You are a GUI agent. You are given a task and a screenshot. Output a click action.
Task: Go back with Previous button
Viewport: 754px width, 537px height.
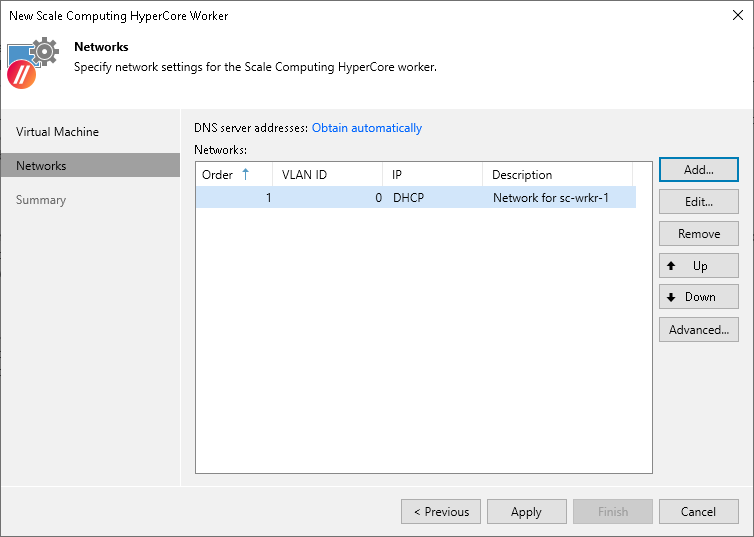coord(440,512)
